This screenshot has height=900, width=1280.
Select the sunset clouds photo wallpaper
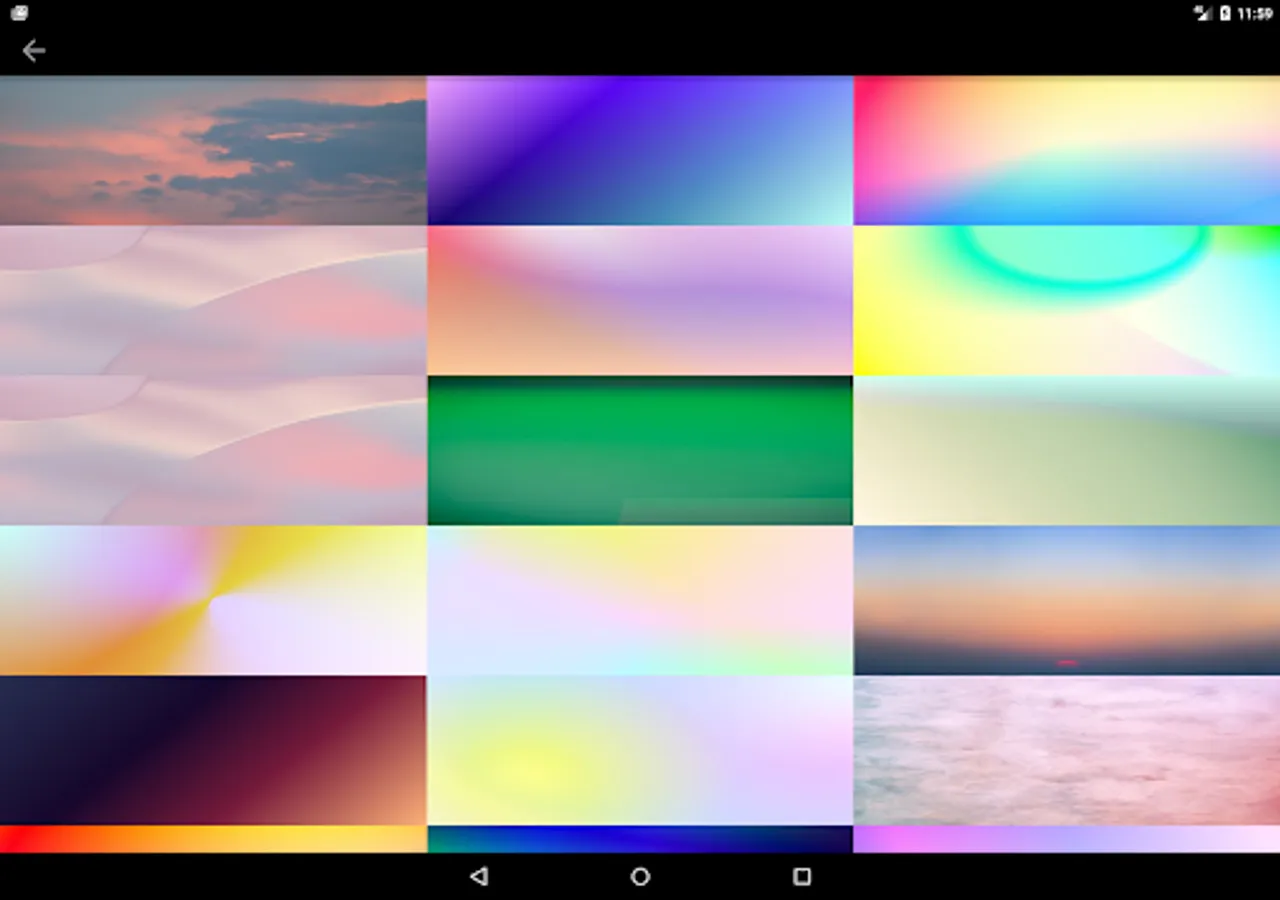213,150
